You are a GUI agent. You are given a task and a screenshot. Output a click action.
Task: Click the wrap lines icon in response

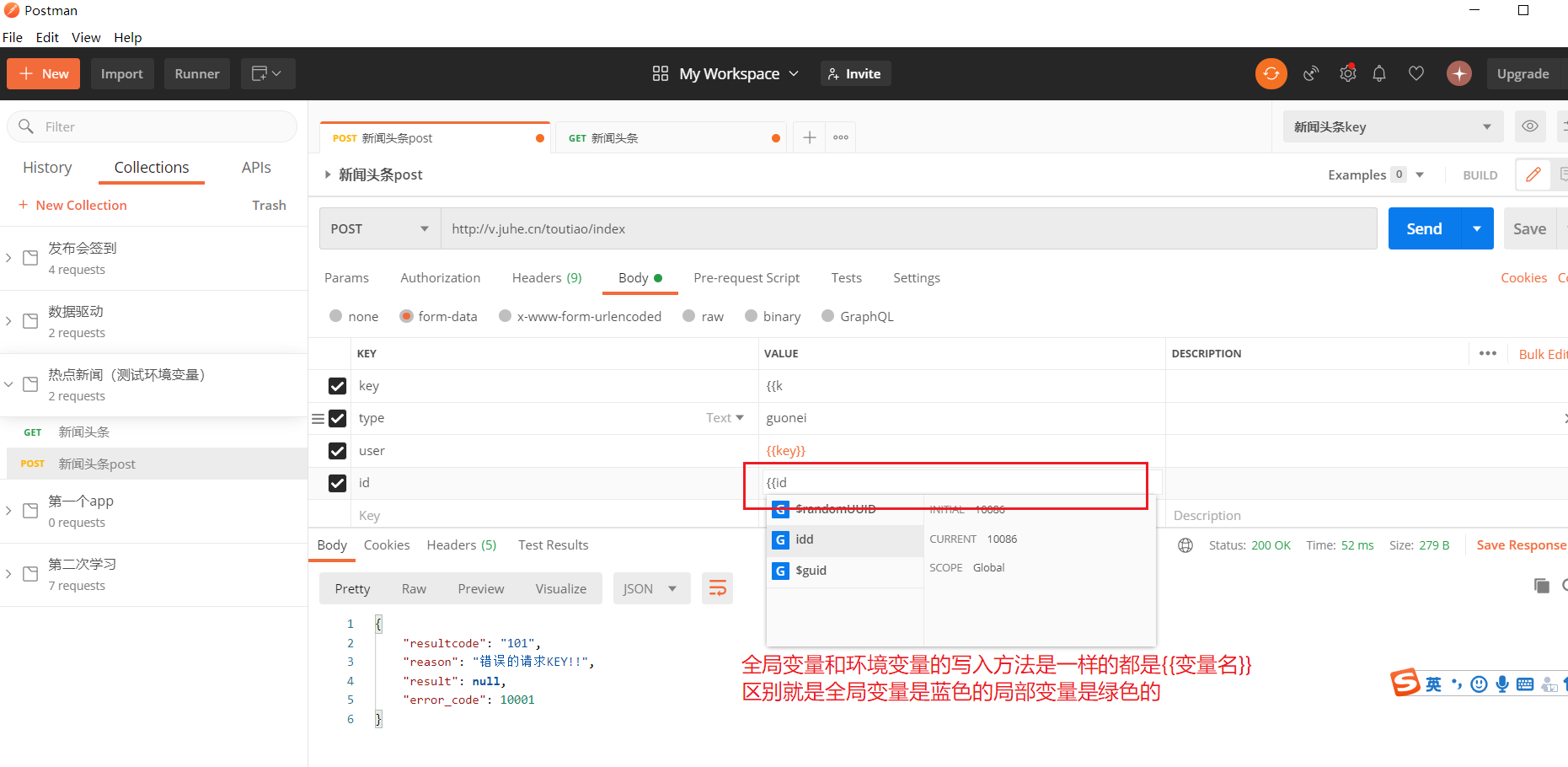[x=717, y=588]
